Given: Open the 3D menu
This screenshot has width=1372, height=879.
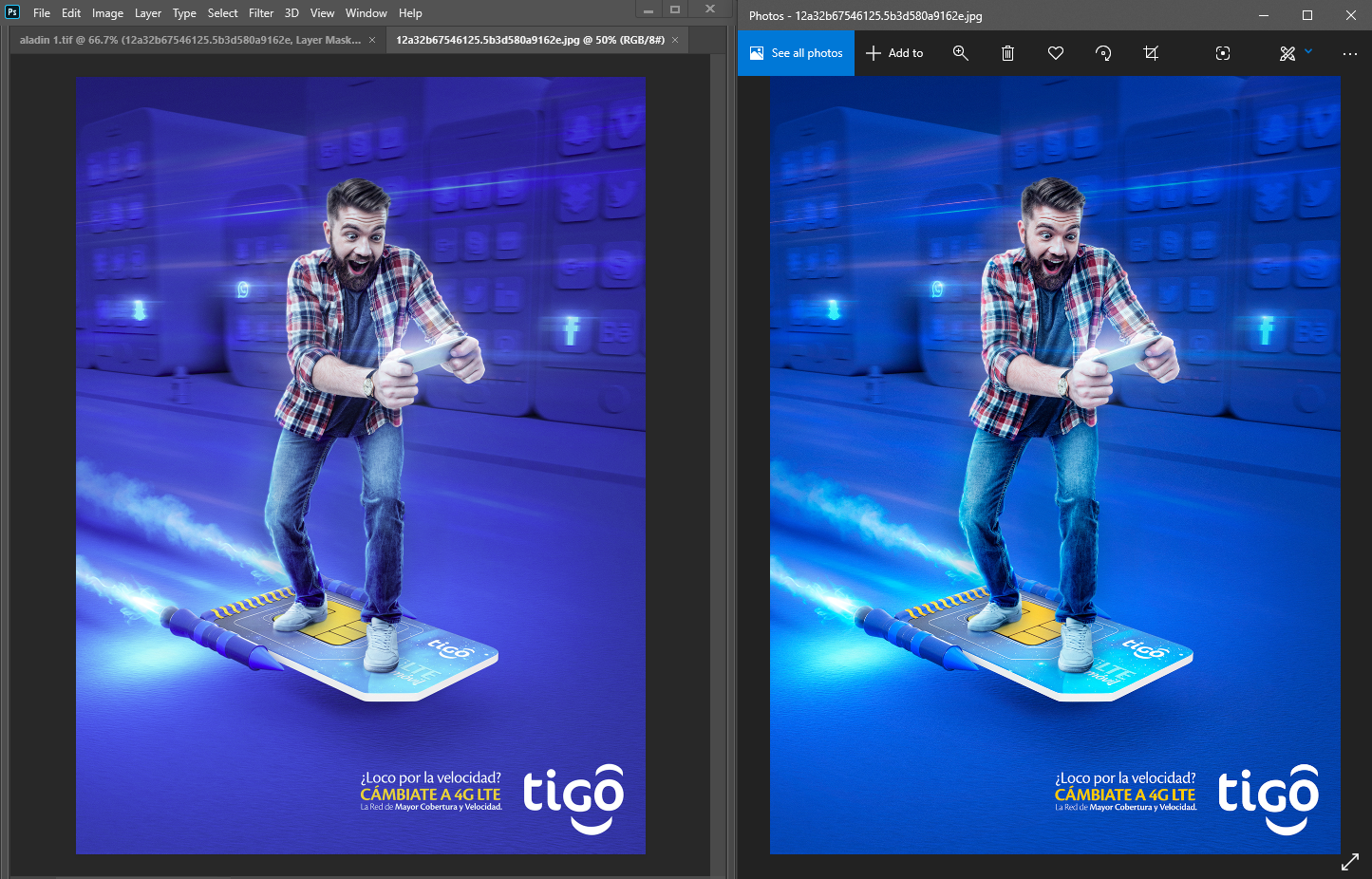Looking at the screenshot, I should click(x=291, y=13).
